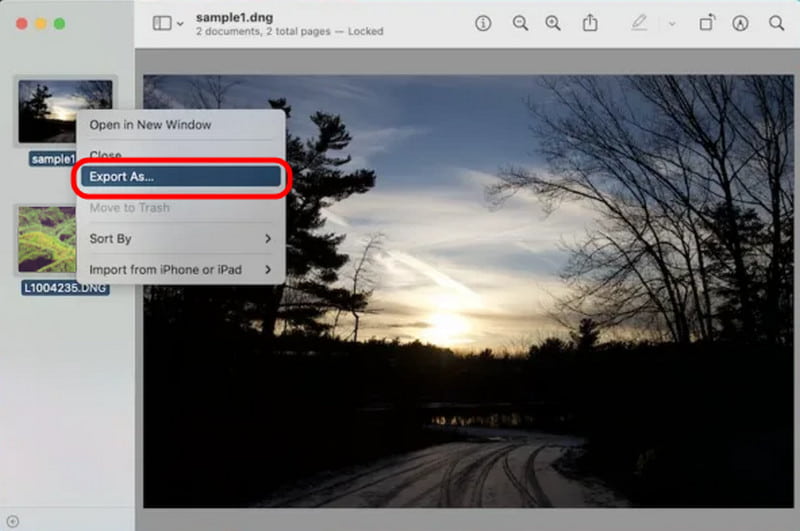The height and width of the screenshot is (531, 800).
Task: Expand the sidebar view options chevron
Action: (180, 24)
